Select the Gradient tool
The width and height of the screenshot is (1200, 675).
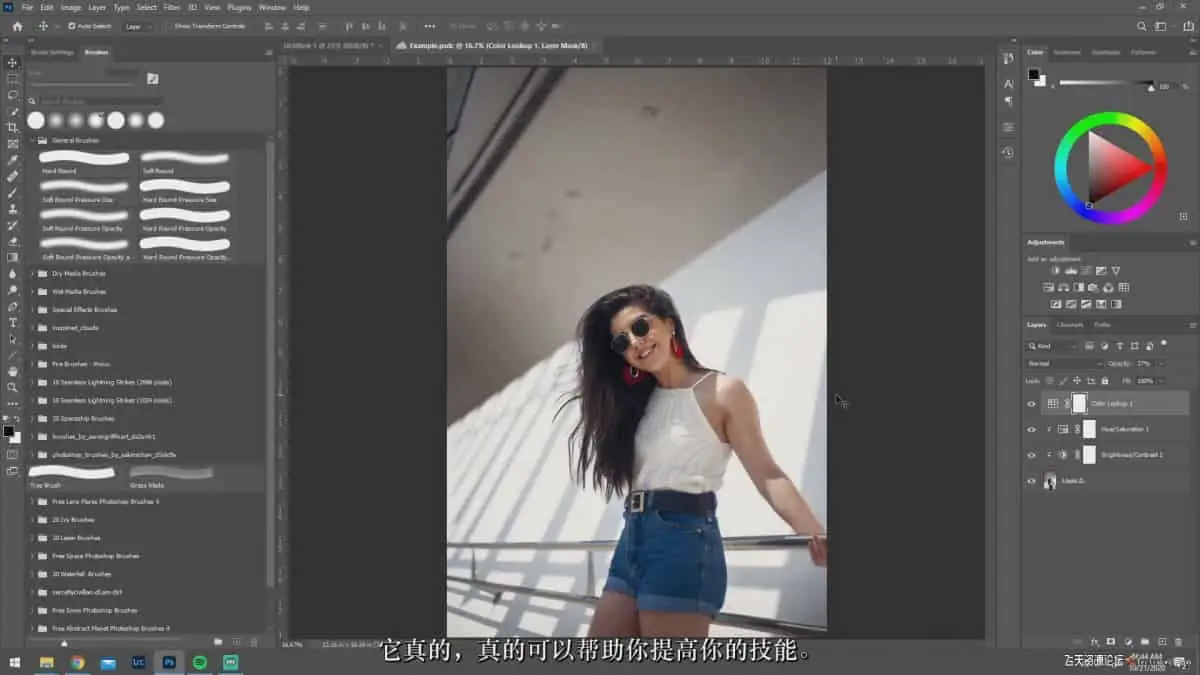[x=13, y=257]
